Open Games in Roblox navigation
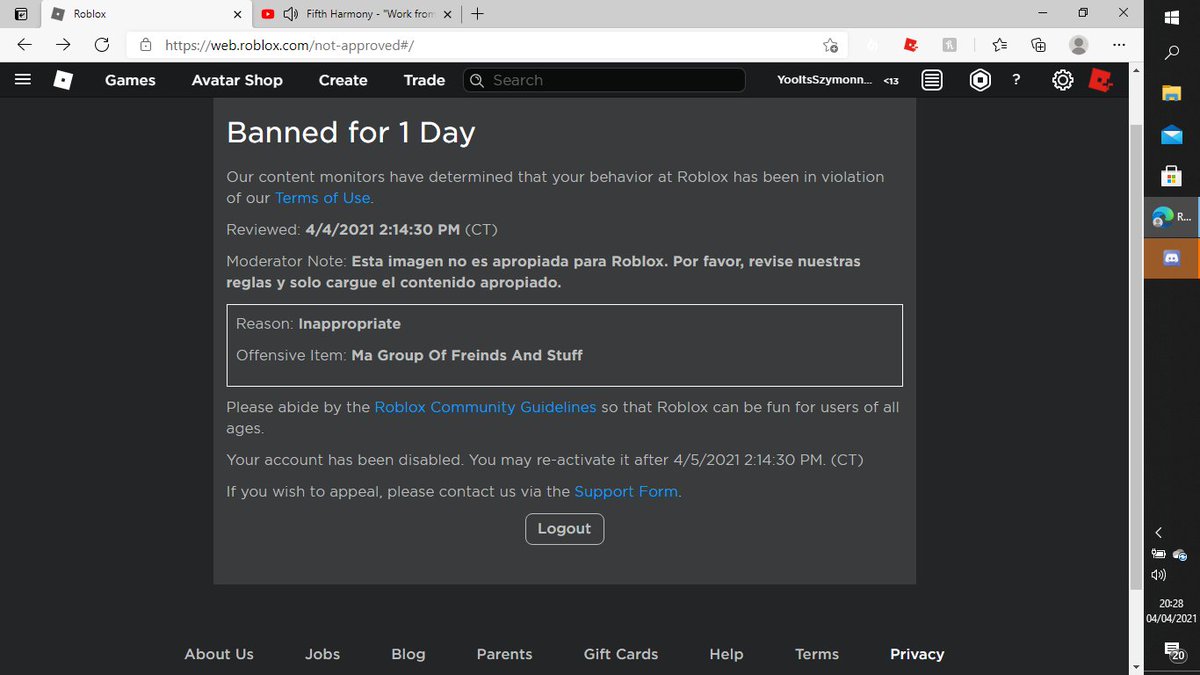1200x675 pixels. [130, 80]
